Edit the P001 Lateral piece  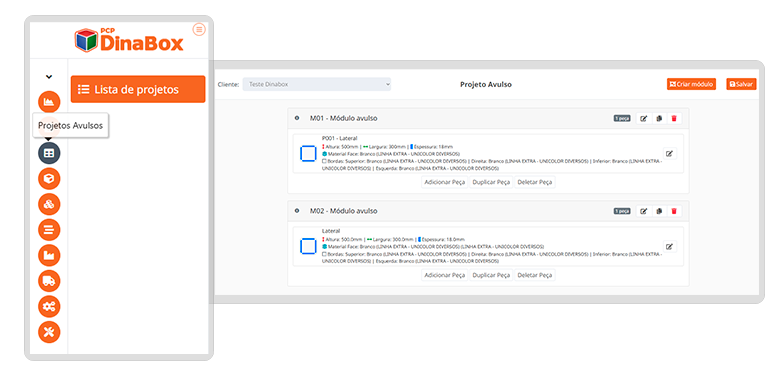(670, 154)
